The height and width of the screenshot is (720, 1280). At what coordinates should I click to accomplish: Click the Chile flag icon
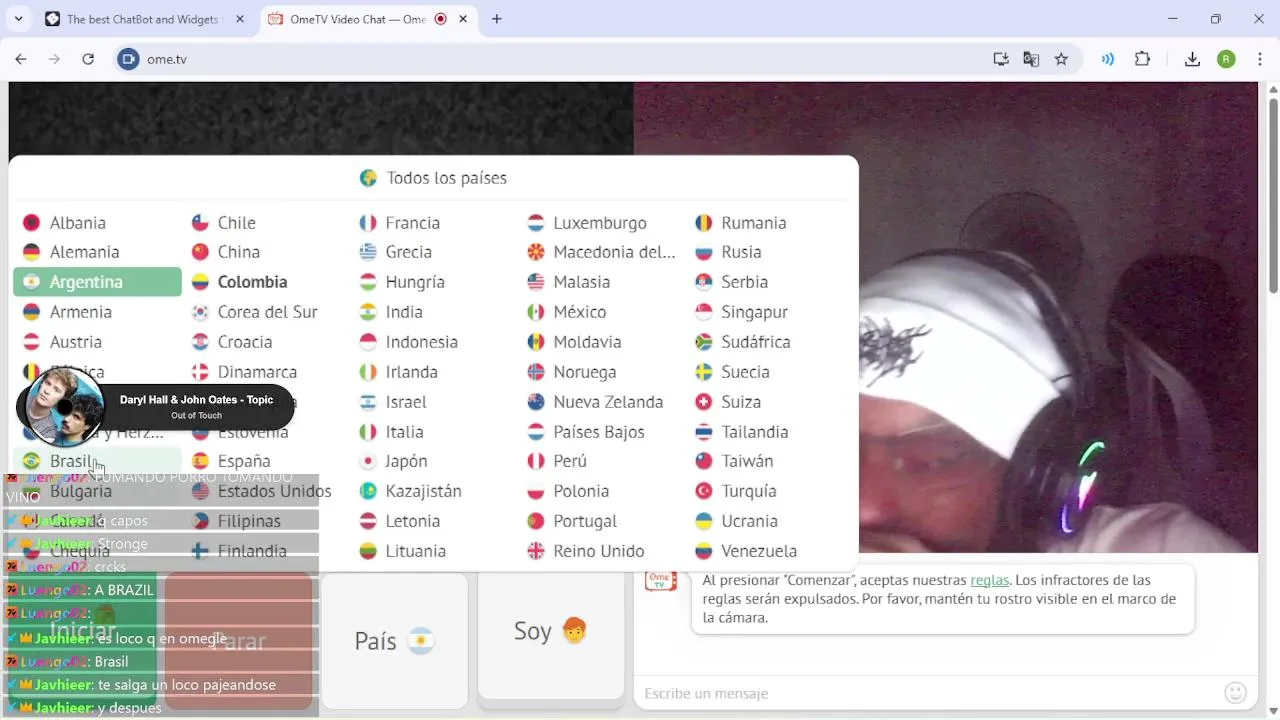(200, 223)
